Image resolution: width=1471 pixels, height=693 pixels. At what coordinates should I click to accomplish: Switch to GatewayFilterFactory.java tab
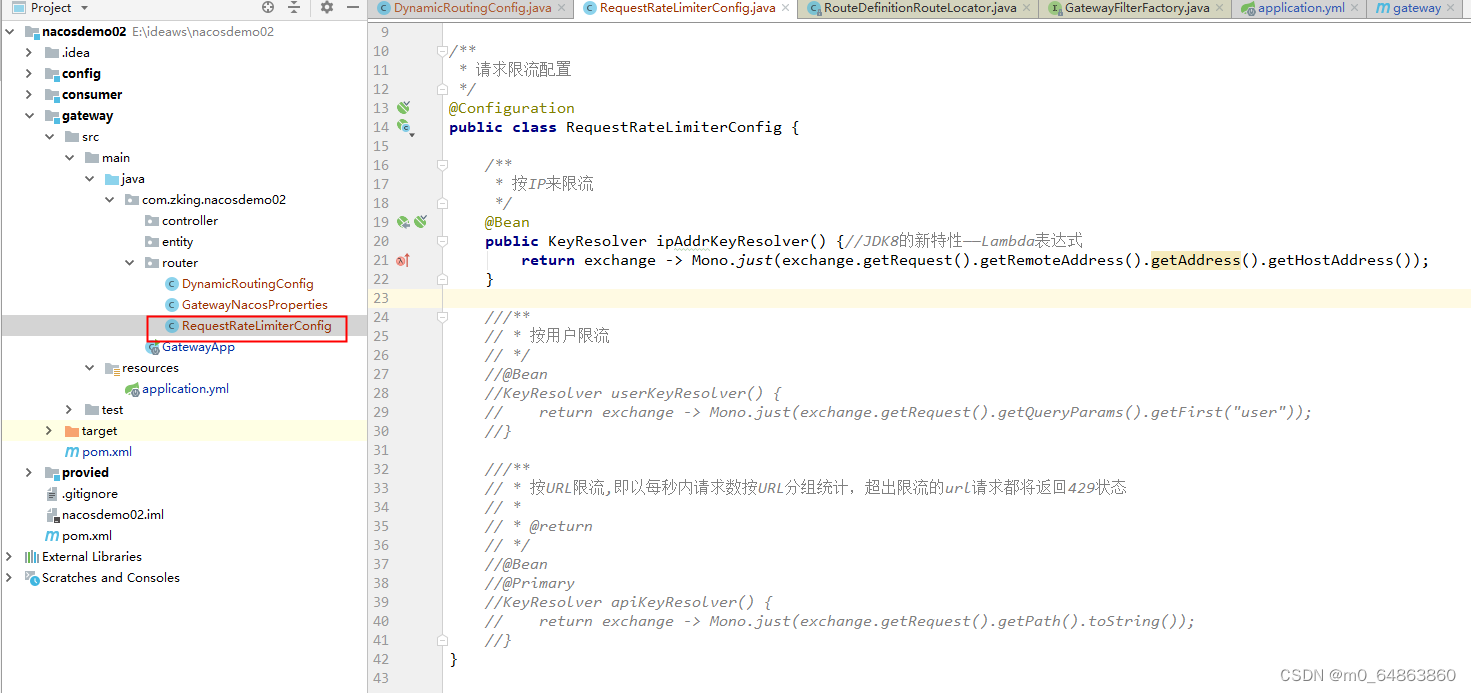pos(1137,8)
